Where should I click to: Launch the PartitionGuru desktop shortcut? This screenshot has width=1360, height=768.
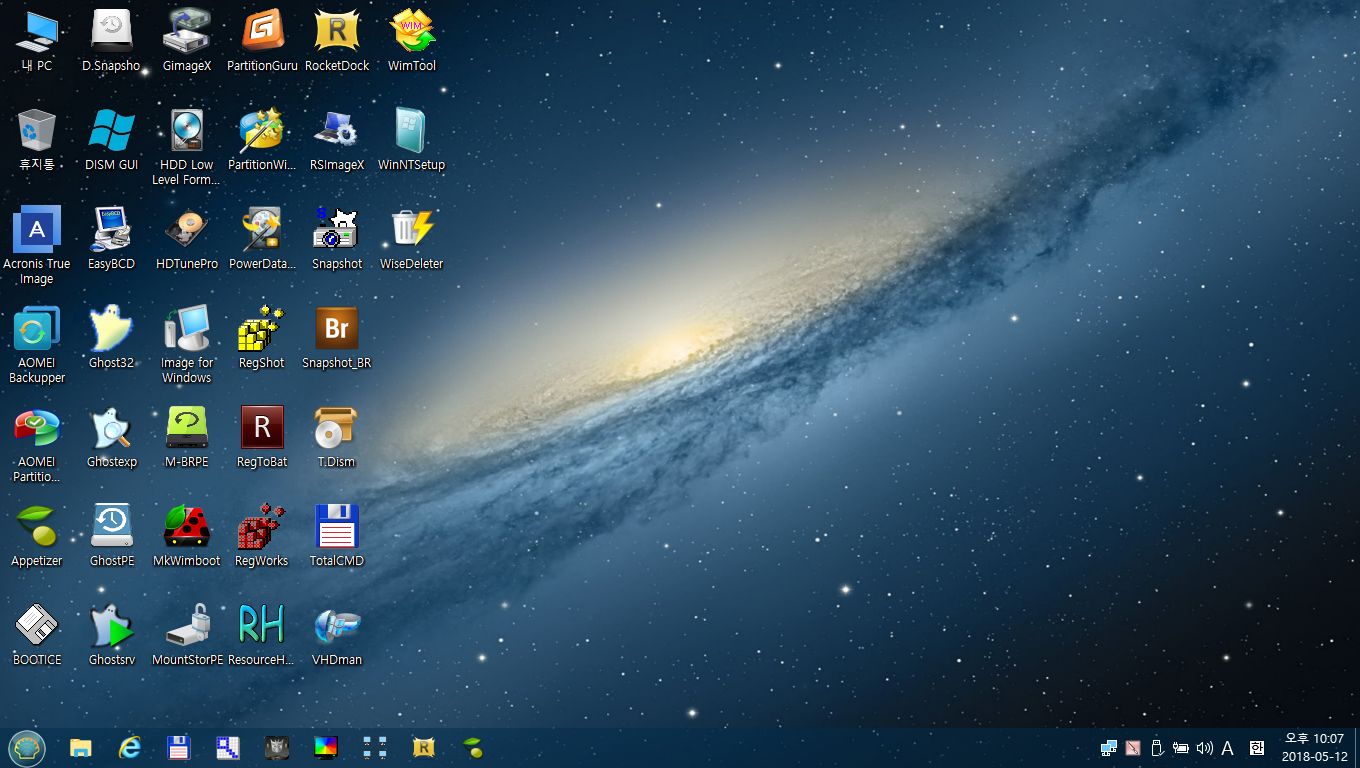coord(262,41)
